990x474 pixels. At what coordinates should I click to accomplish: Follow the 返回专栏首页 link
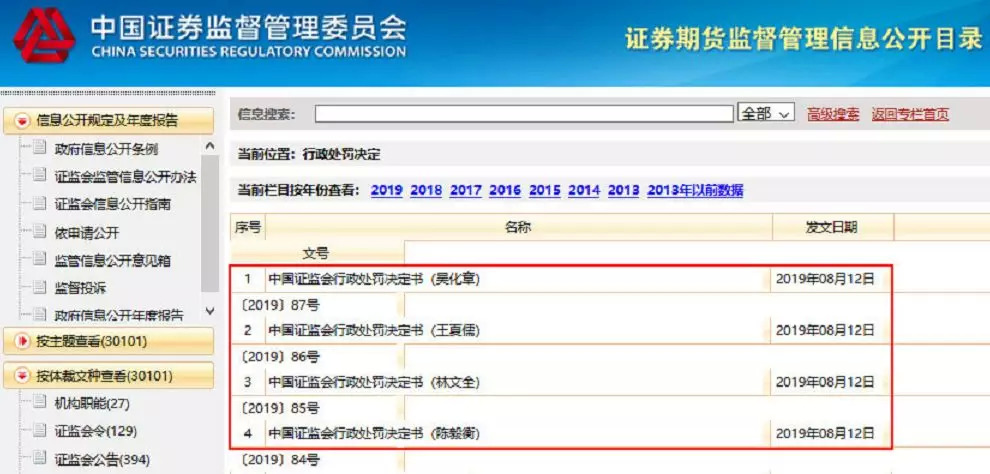point(910,114)
